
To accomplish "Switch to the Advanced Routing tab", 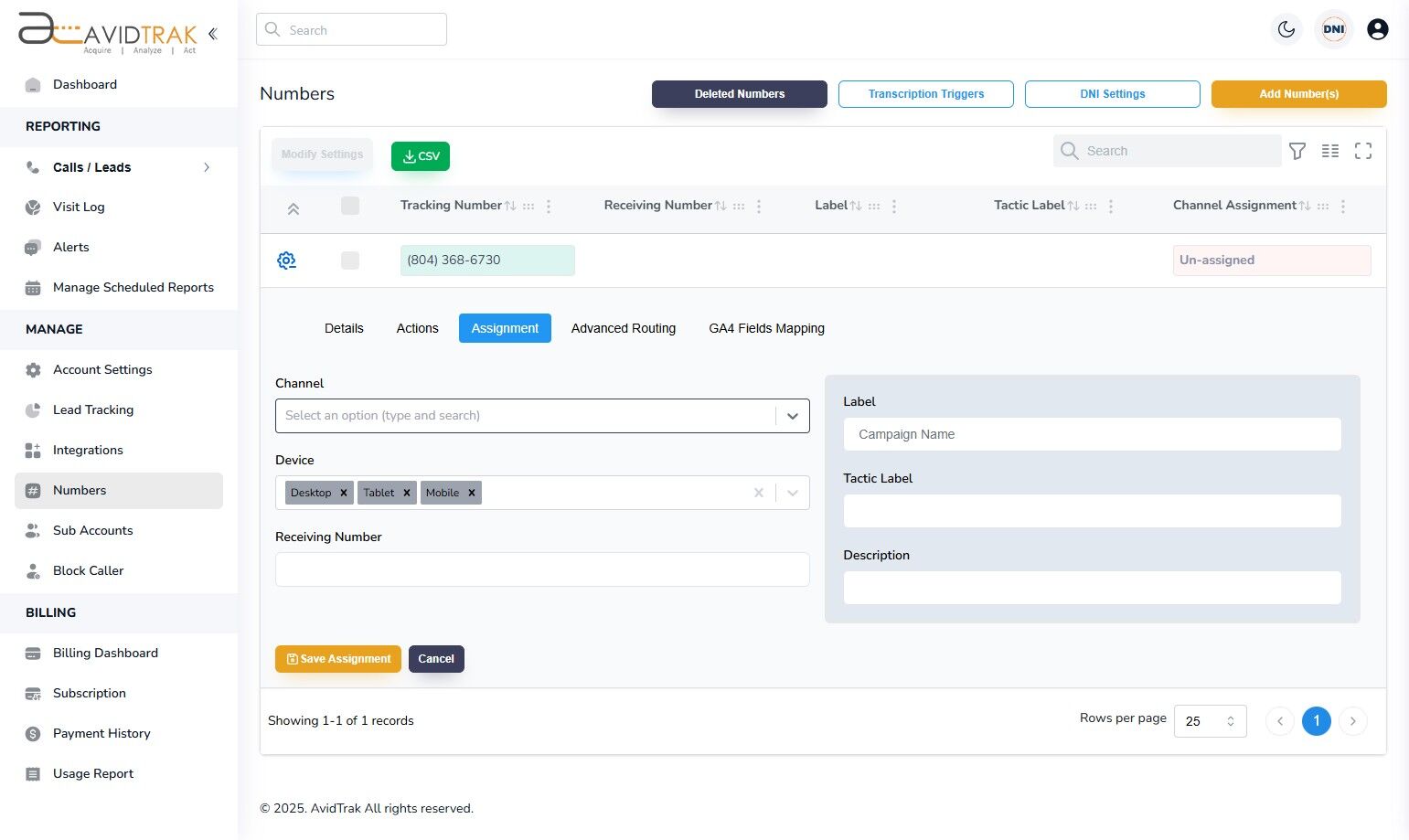I will point(623,328).
